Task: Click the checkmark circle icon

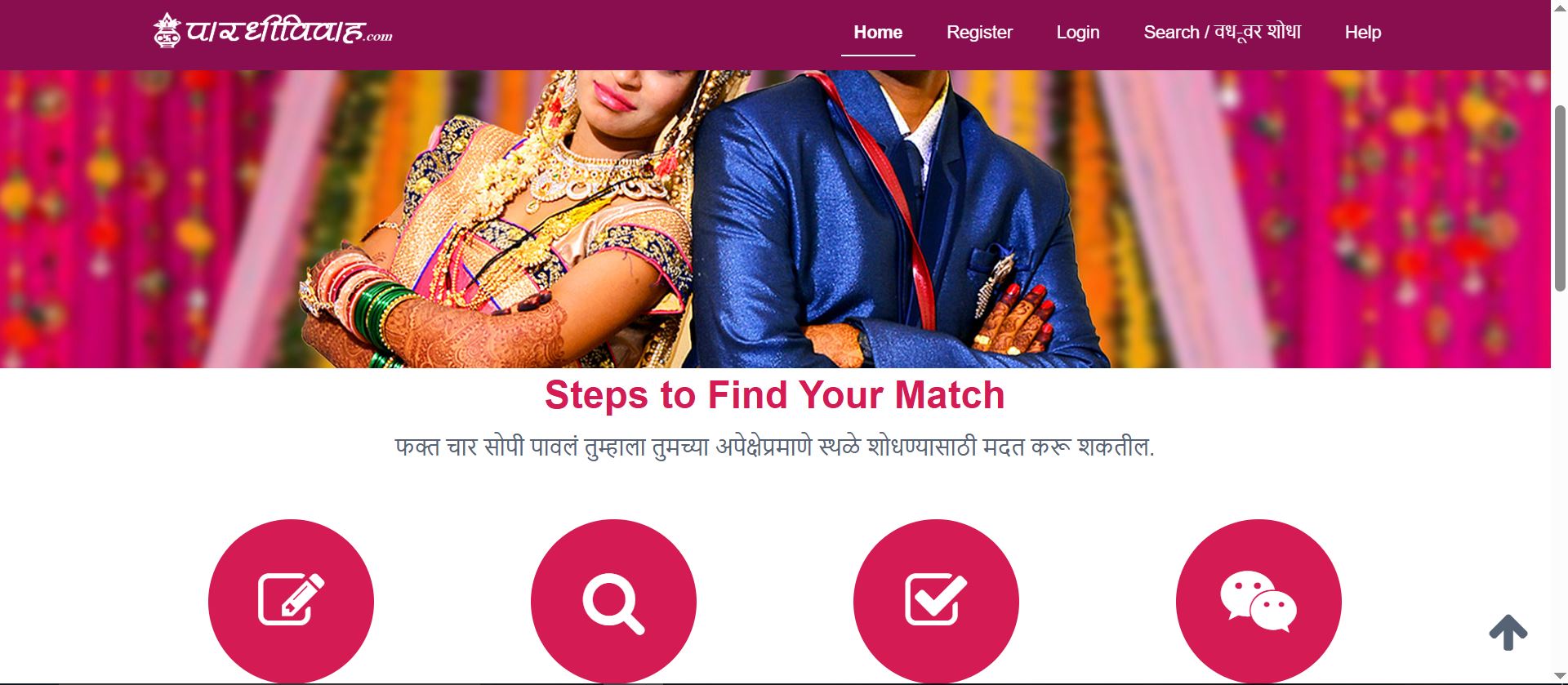Action: click(936, 602)
